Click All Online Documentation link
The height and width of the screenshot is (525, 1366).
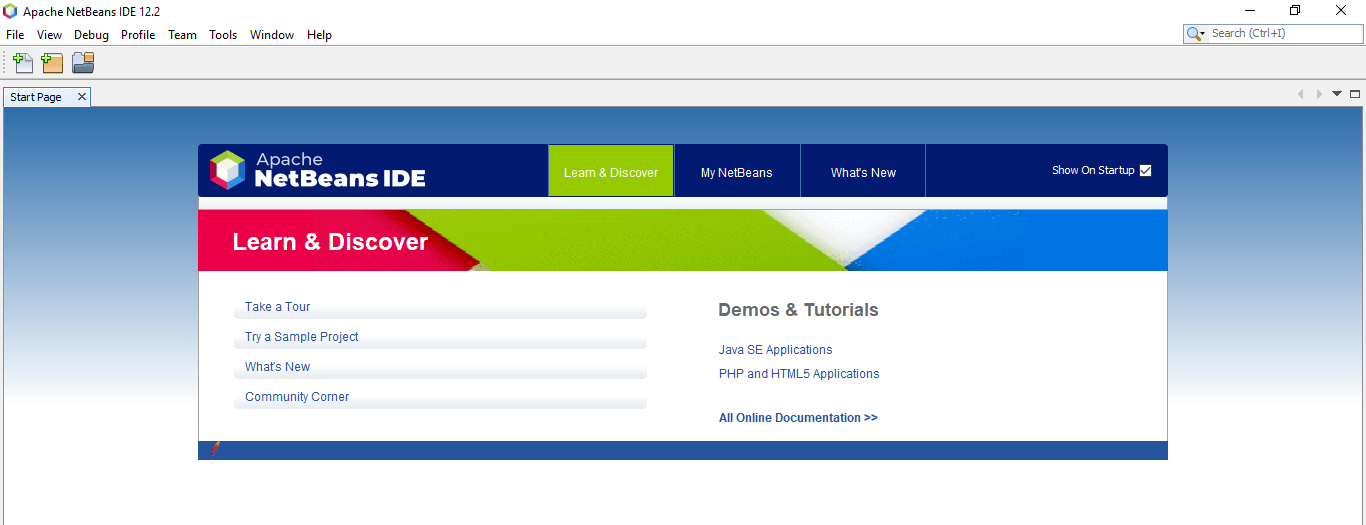(798, 418)
